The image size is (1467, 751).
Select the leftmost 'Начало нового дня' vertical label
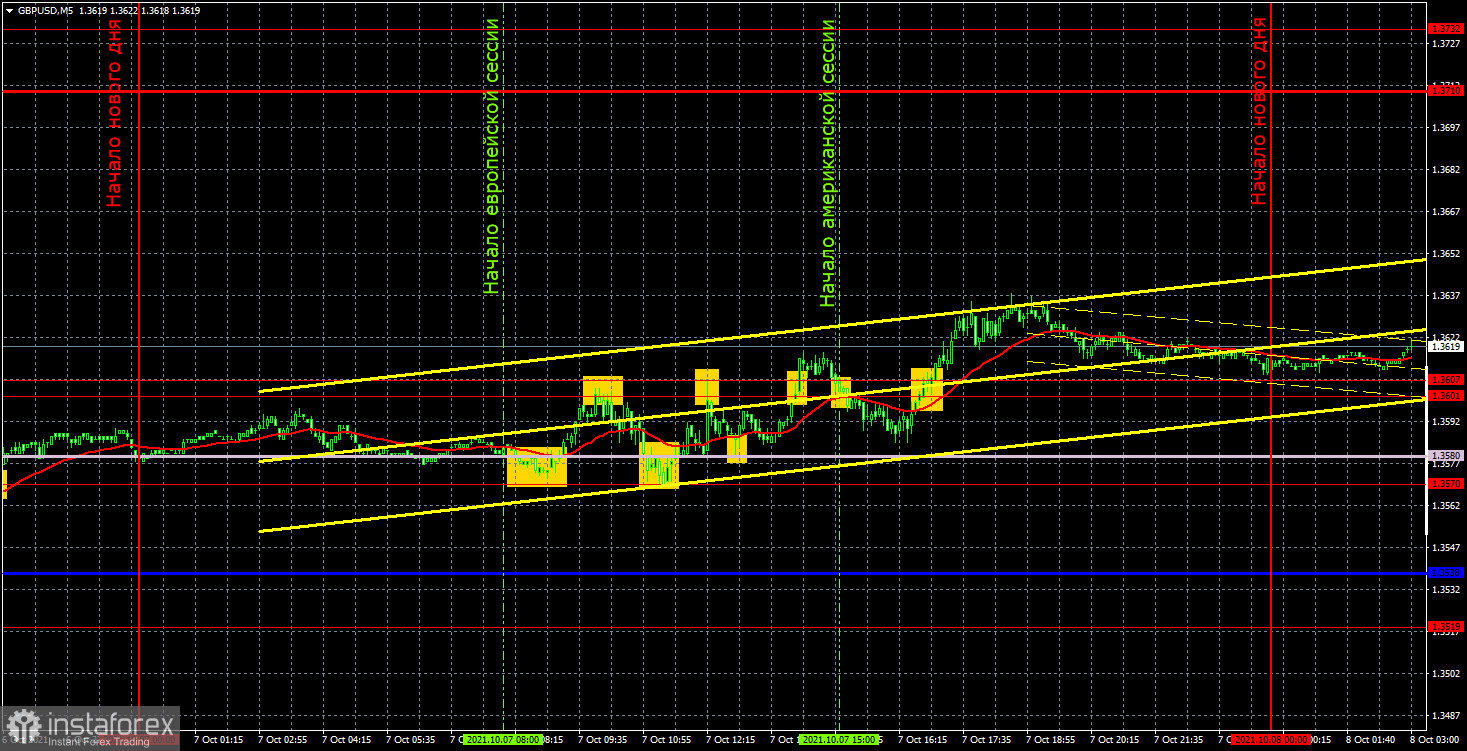[x=115, y=113]
